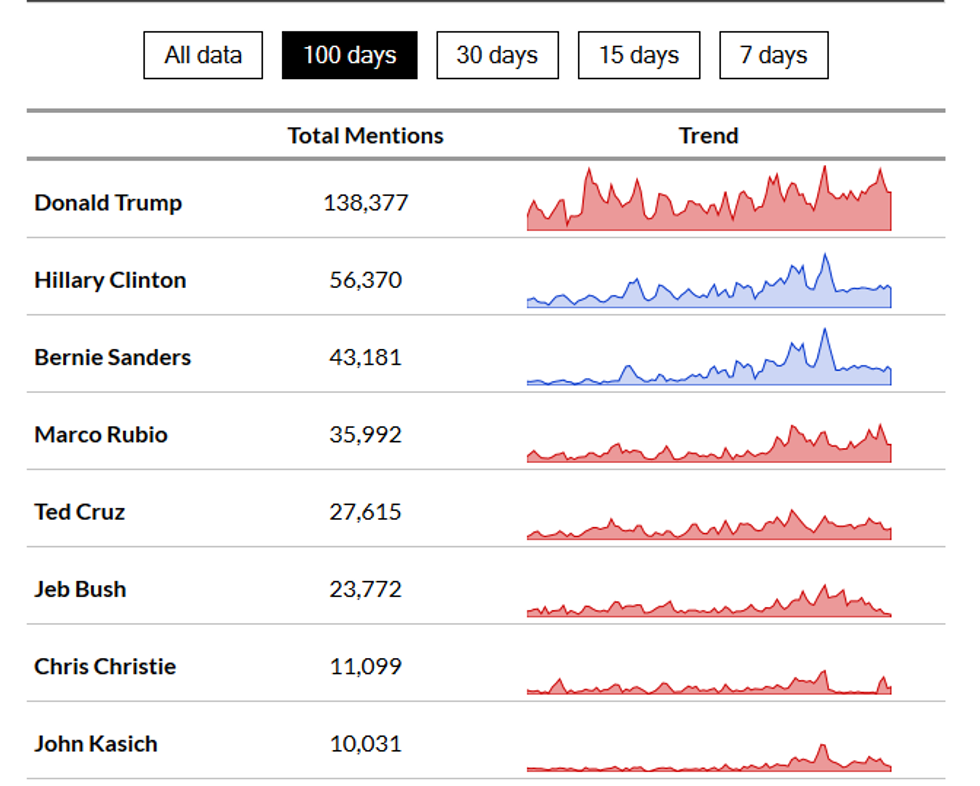Viewport: 980px width, 786px height.
Task: Open the Hillary Clinton name link
Action: coord(110,280)
